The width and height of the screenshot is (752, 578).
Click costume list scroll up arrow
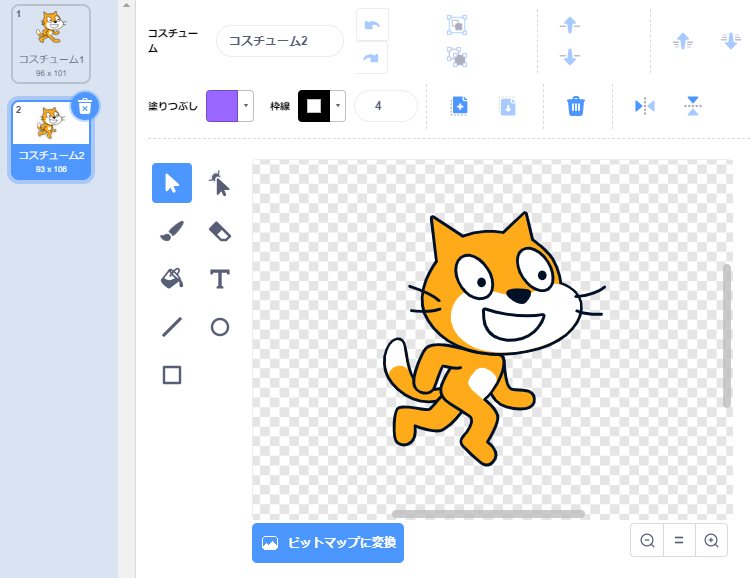[x=126, y=6]
